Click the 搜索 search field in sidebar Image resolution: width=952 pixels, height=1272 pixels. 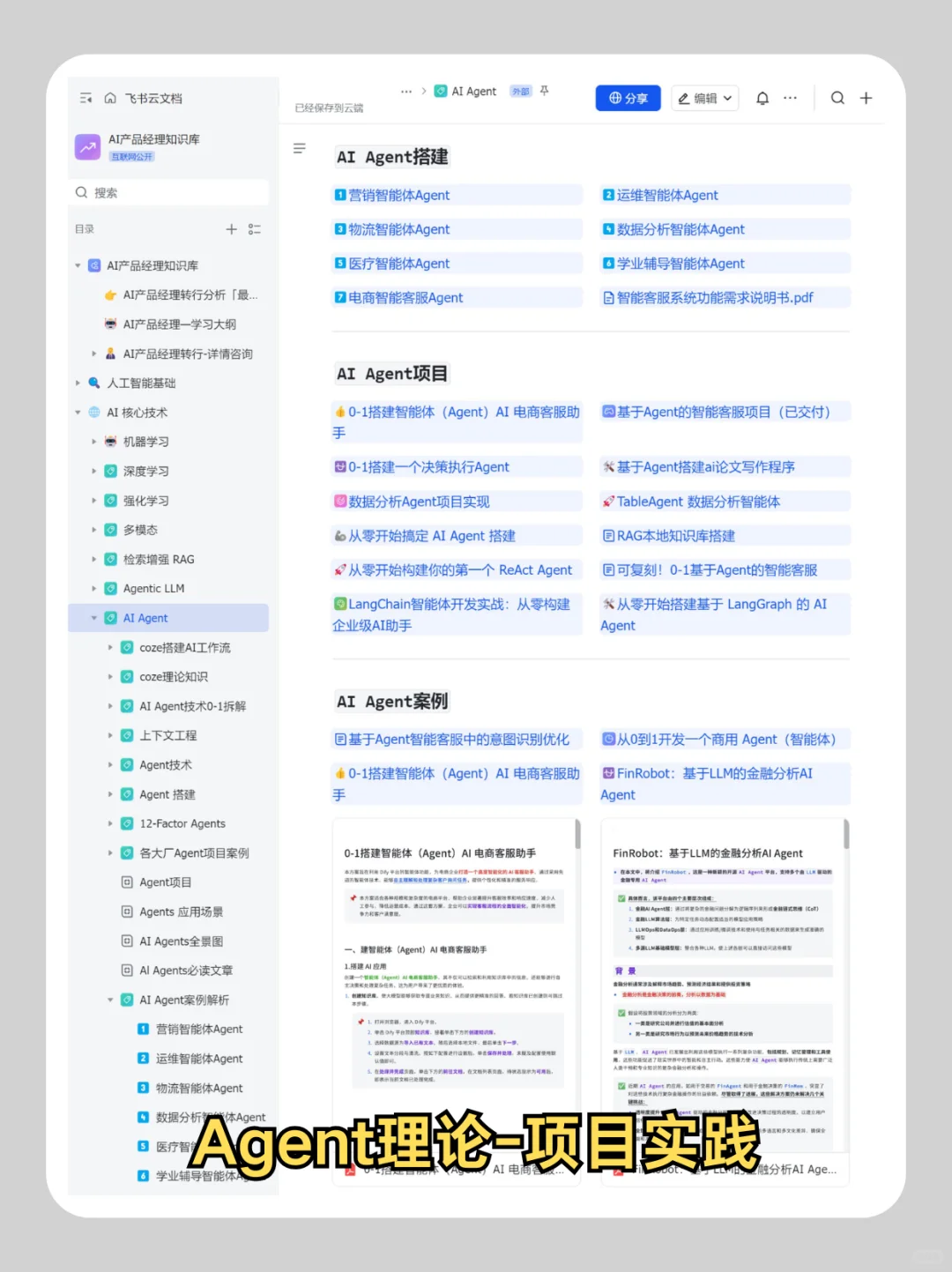point(168,192)
